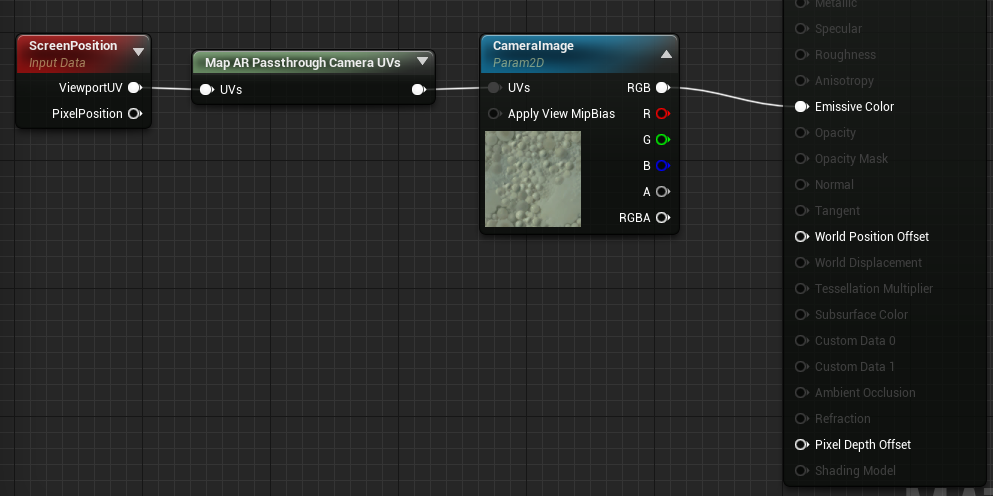Click the World Position Offset input pin
The width and height of the screenshot is (993, 496).
801,236
